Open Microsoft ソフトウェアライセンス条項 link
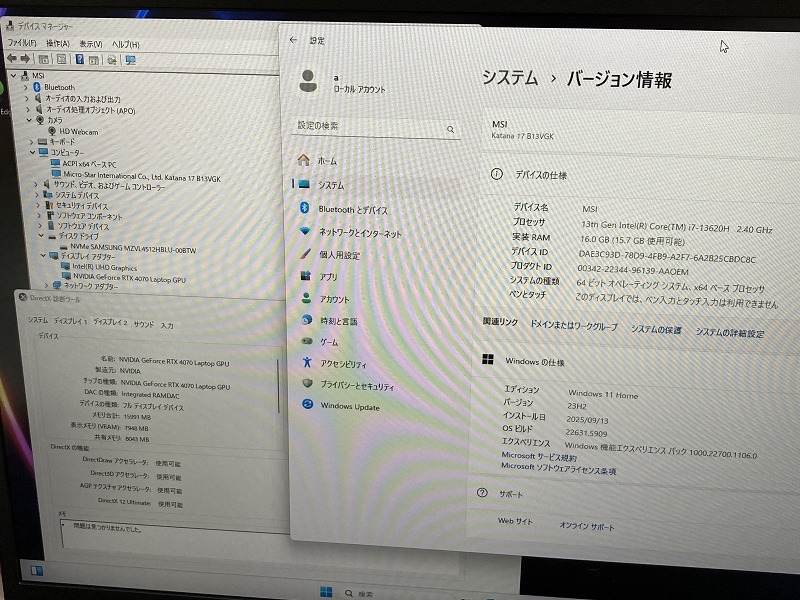800x600 pixels. coord(559,468)
